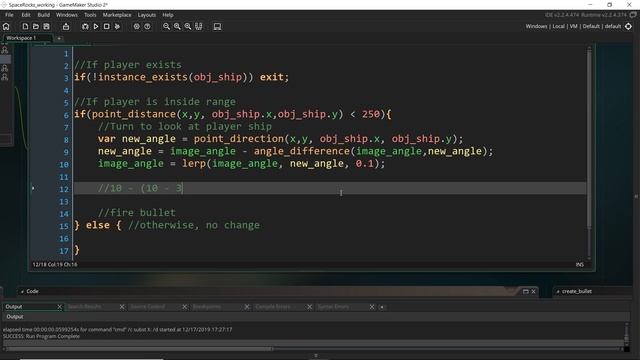The width and height of the screenshot is (640, 360).
Task: Click the output horizontal scrollbar
Action: (x=140, y=349)
